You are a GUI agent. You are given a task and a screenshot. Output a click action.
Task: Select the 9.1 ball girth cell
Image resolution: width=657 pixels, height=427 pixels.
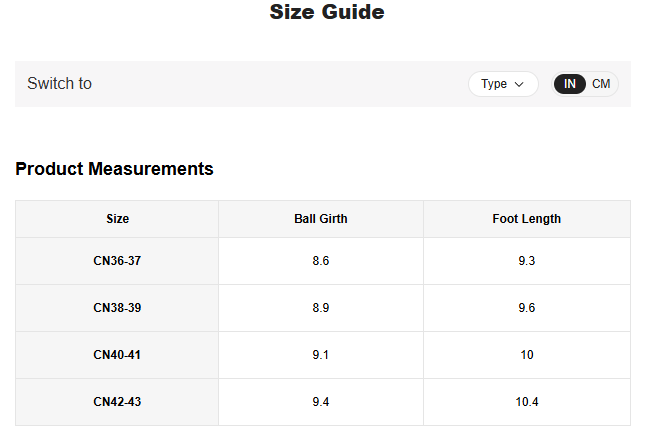click(x=320, y=355)
